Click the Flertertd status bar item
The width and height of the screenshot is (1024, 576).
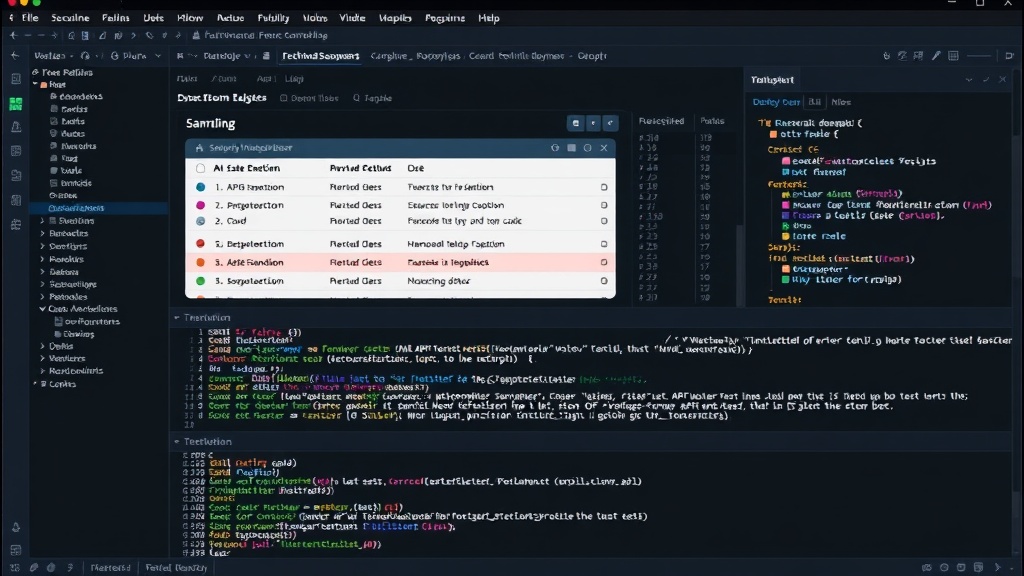110,568
